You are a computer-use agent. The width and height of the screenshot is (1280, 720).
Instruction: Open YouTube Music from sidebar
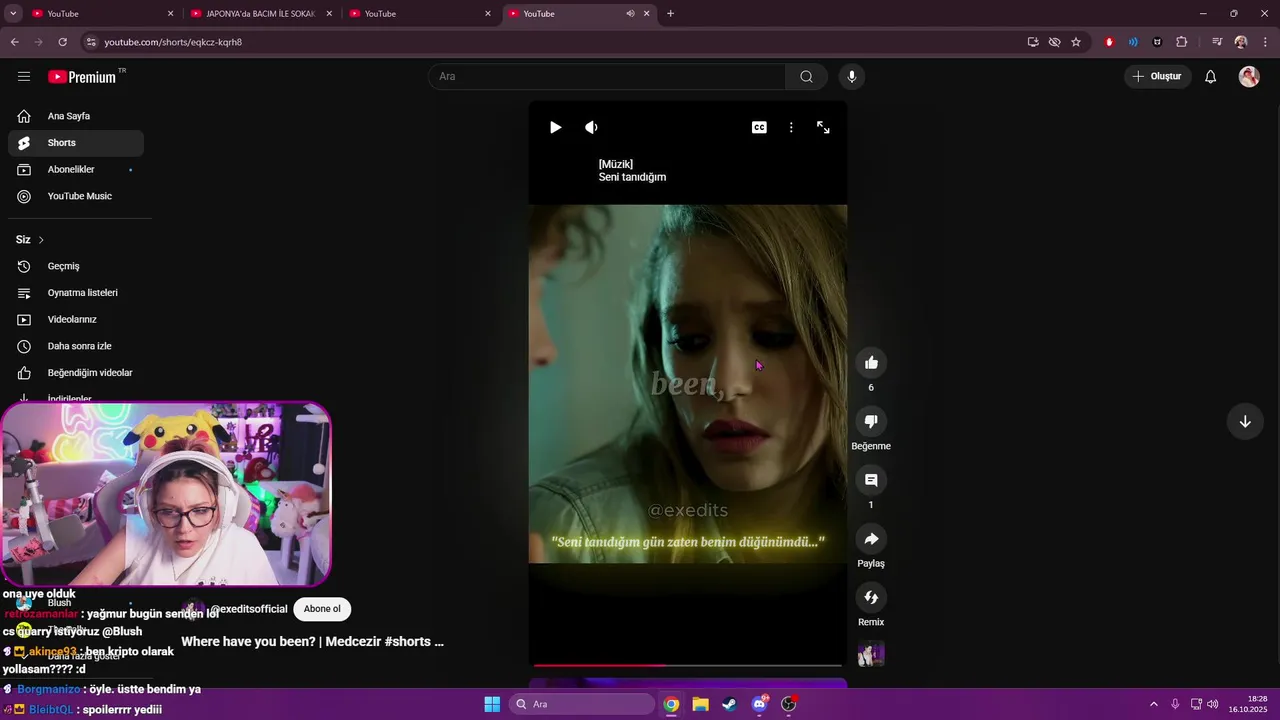[x=76, y=196]
